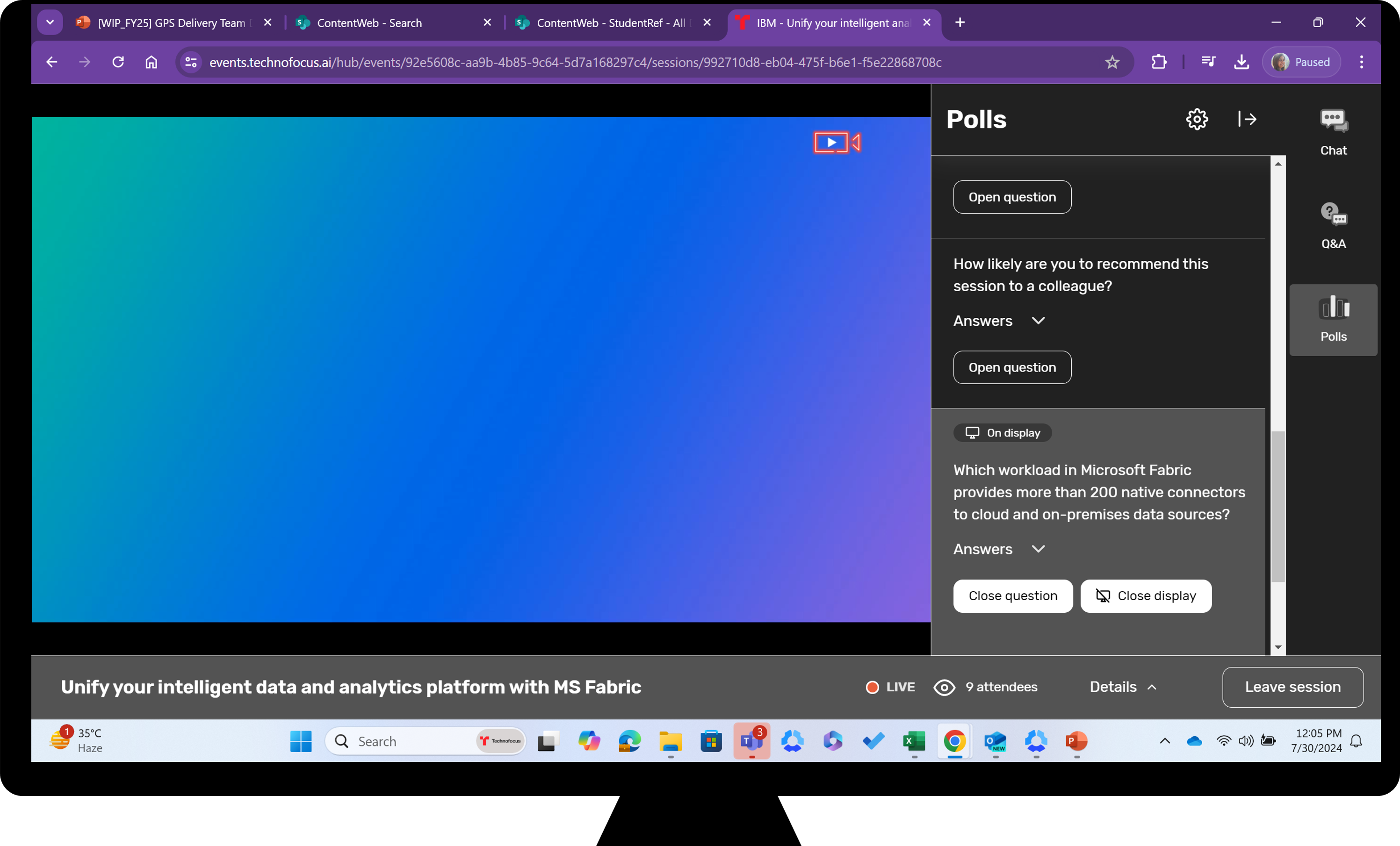Open the recommend-to-colleague question

tap(1012, 367)
